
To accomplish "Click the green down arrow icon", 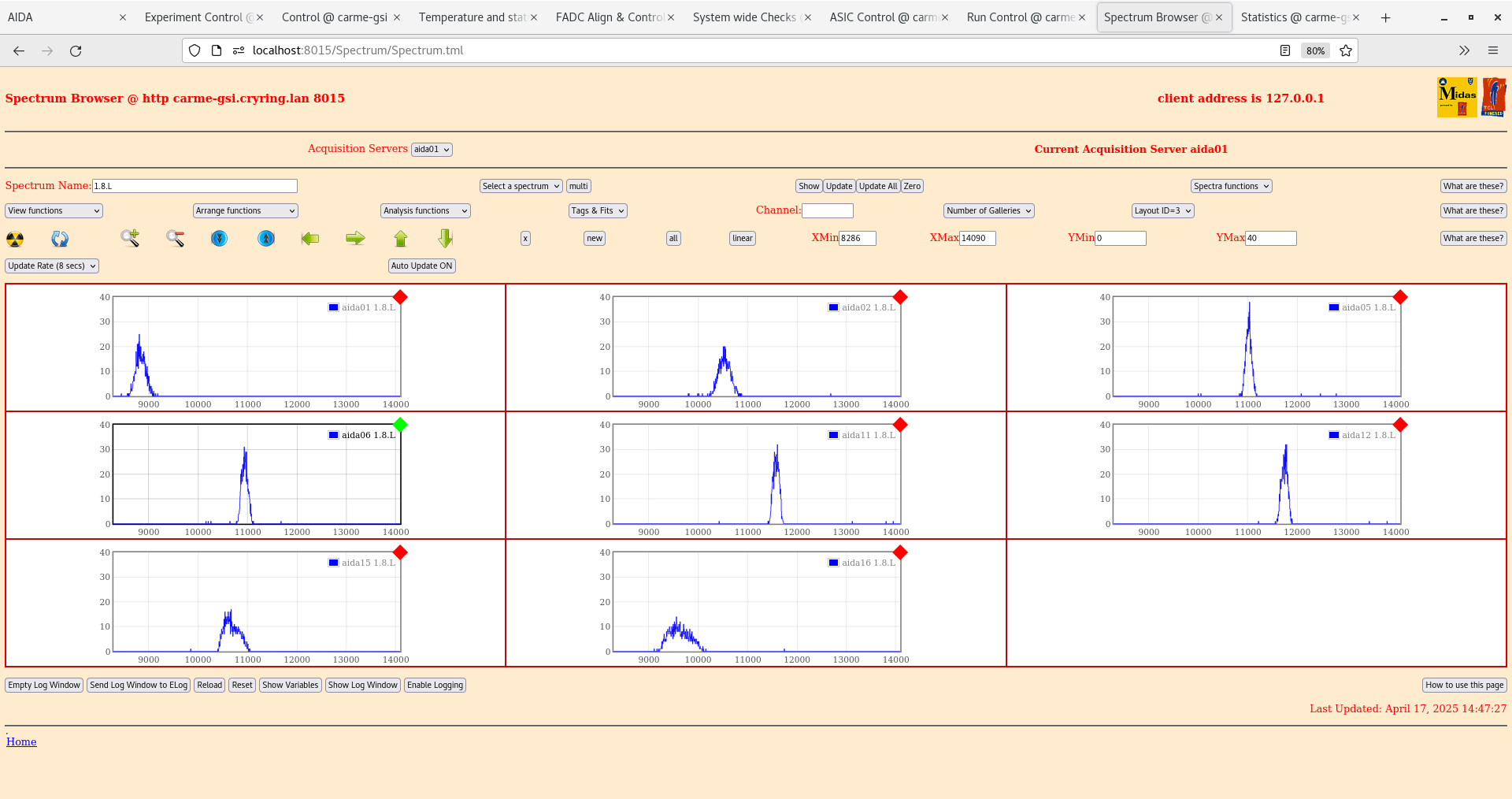I will click(446, 238).
